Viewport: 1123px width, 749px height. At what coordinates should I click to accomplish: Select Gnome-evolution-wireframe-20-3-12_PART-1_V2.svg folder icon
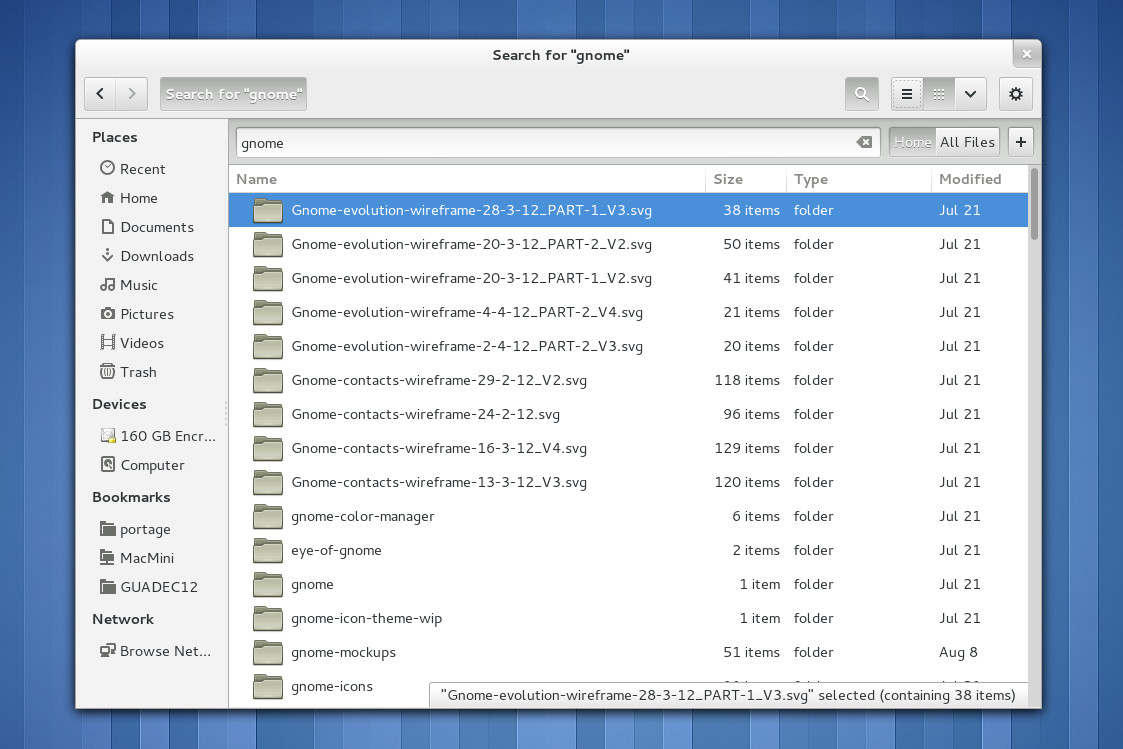click(268, 278)
